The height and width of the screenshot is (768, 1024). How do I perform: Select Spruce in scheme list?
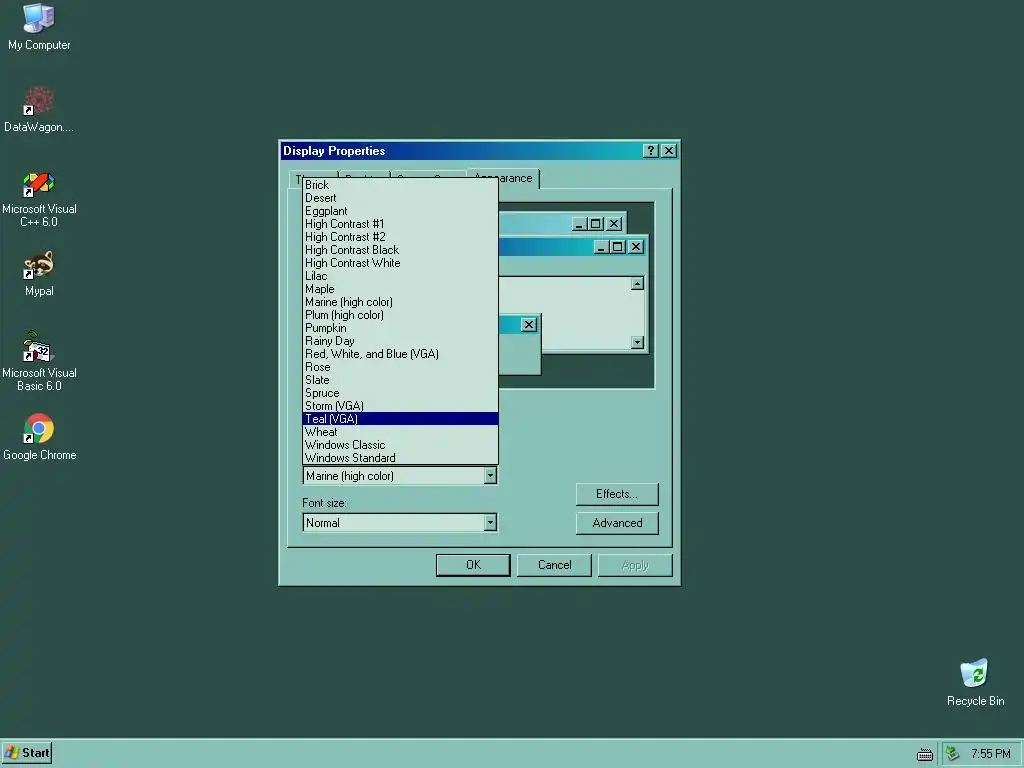tap(400, 393)
